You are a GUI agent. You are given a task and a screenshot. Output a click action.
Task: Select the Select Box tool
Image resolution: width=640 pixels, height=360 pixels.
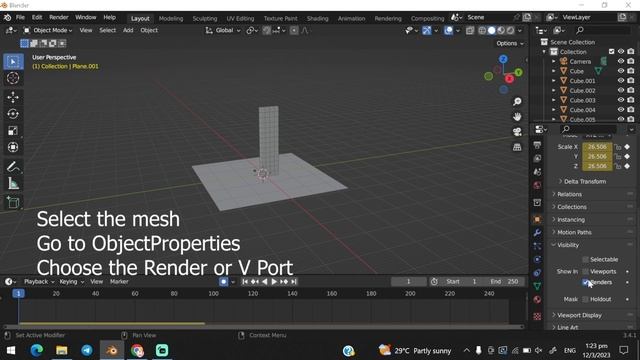(13, 62)
